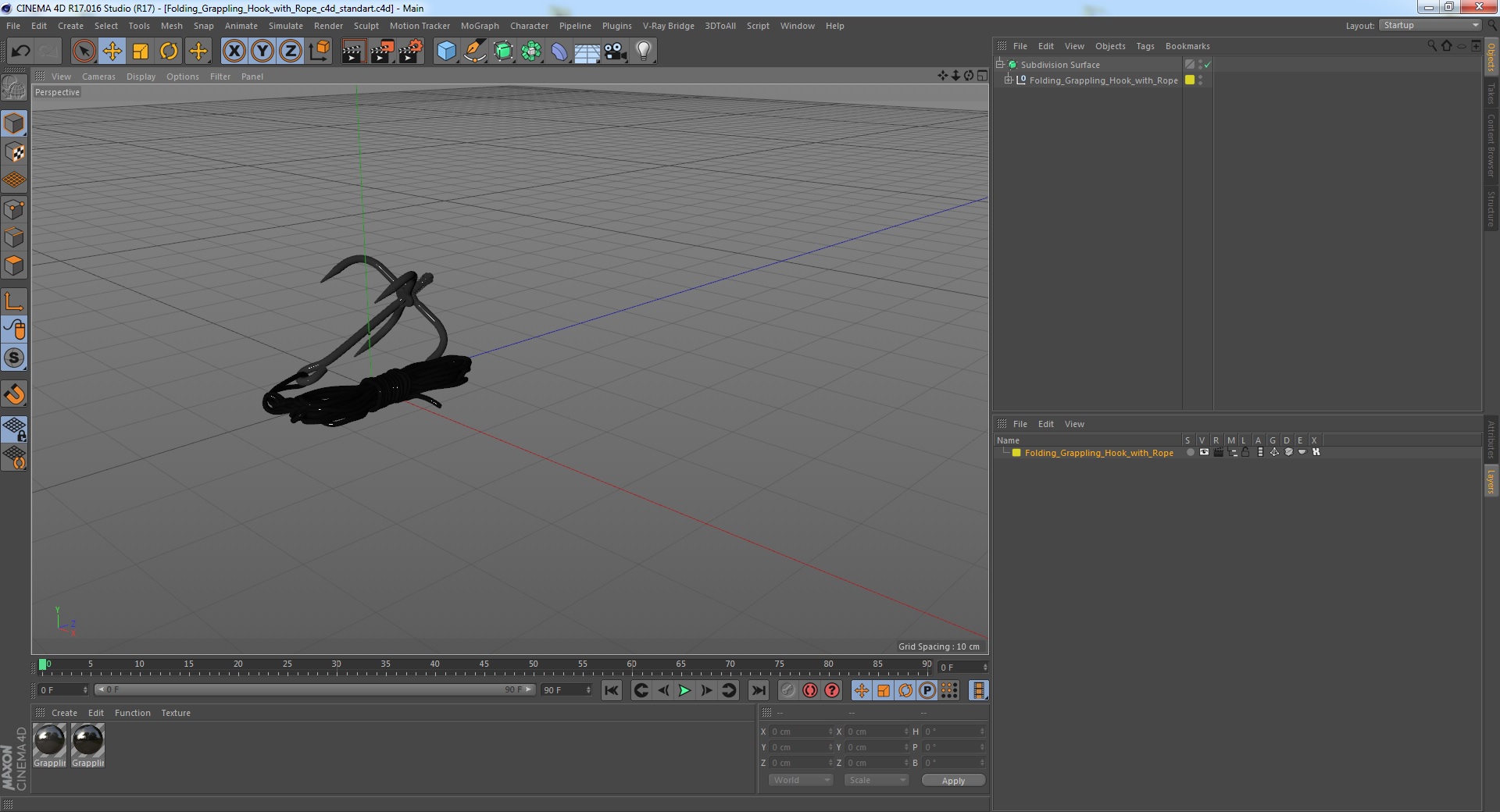1500x812 pixels.
Task: Click the Bend deformer icon
Action: click(x=559, y=52)
